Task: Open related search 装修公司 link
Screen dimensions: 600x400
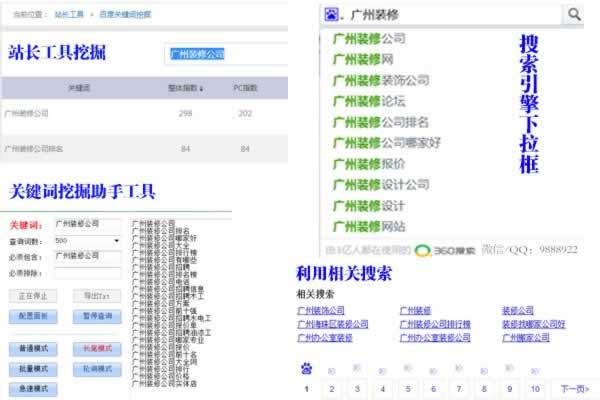Action: point(518,310)
